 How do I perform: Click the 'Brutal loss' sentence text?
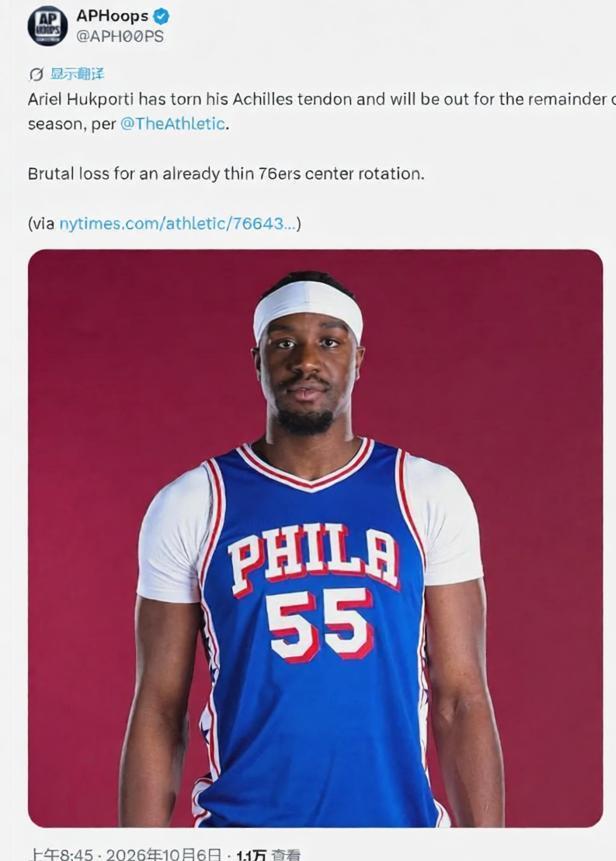[226, 174]
